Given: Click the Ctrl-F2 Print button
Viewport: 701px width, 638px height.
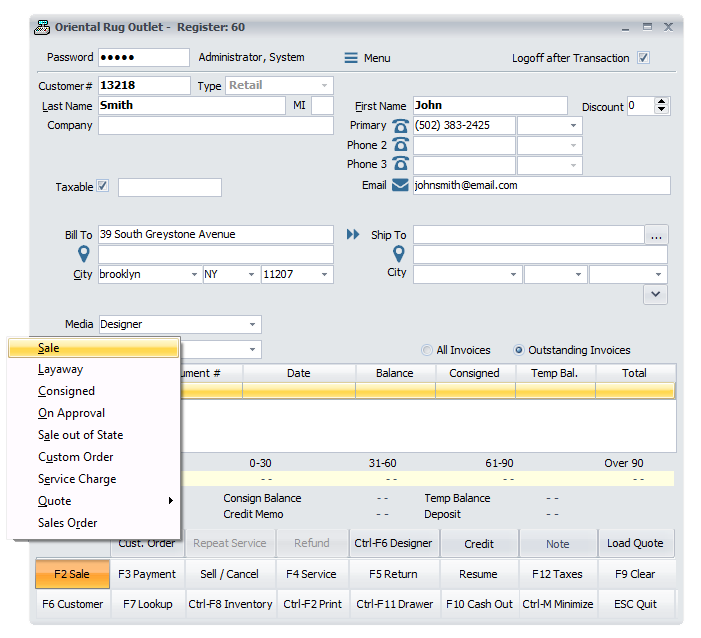Looking at the screenshot, I should click(312, 604).
